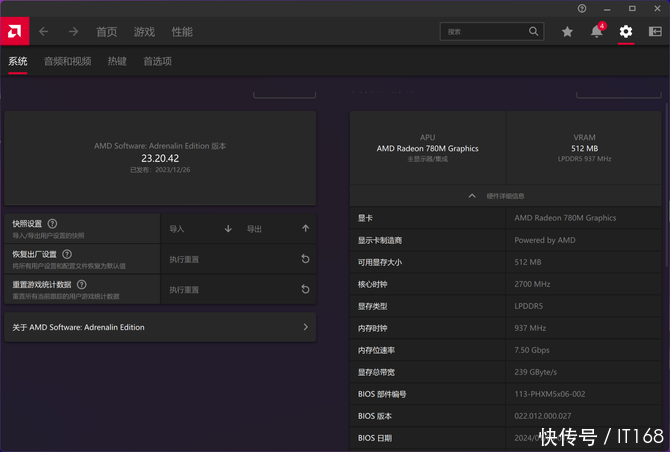
Task: Click help icon next to 快照设置
Action: coord(52,224)
